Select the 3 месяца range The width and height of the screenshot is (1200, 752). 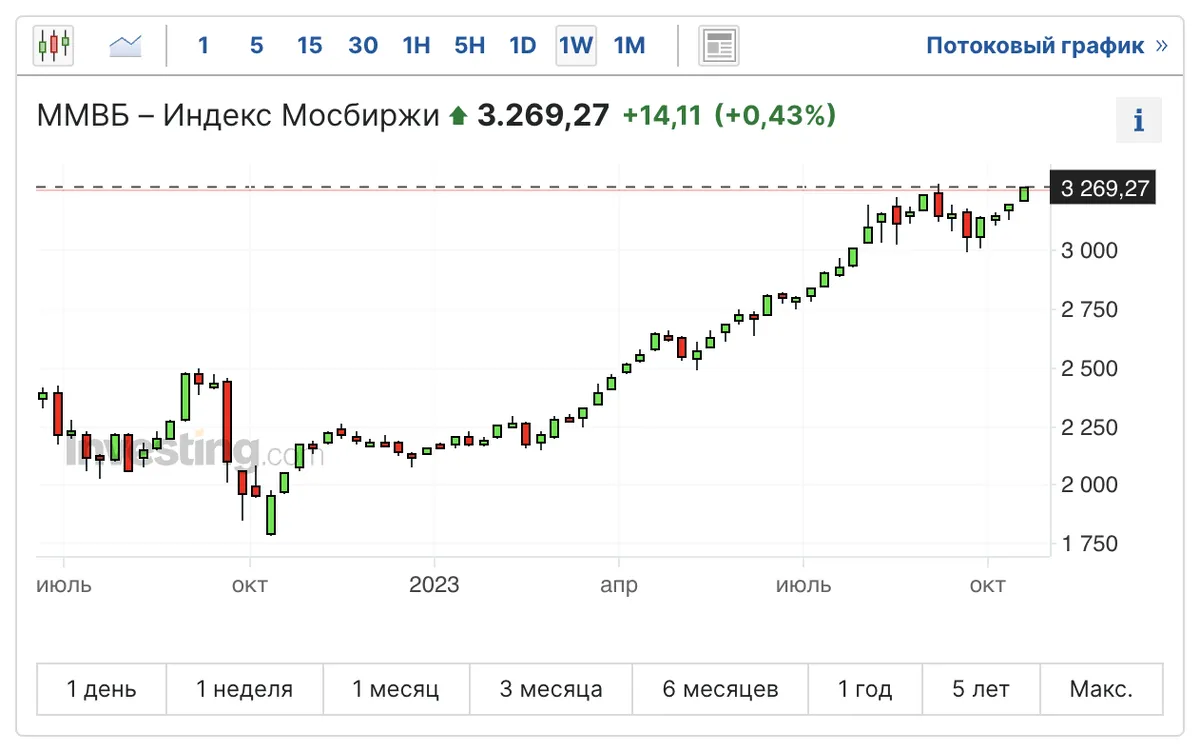[551, 689]
